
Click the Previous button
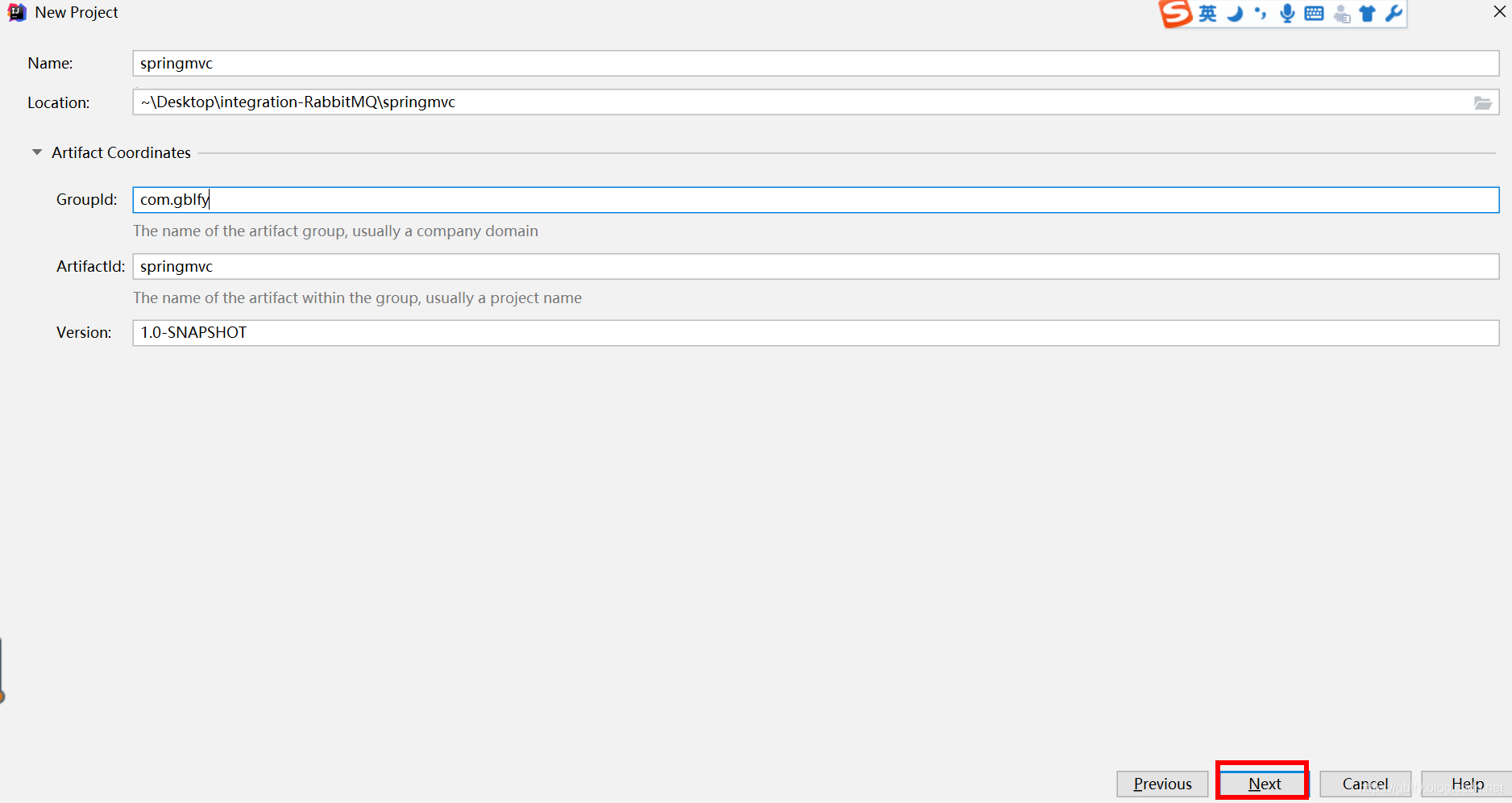1162,784
